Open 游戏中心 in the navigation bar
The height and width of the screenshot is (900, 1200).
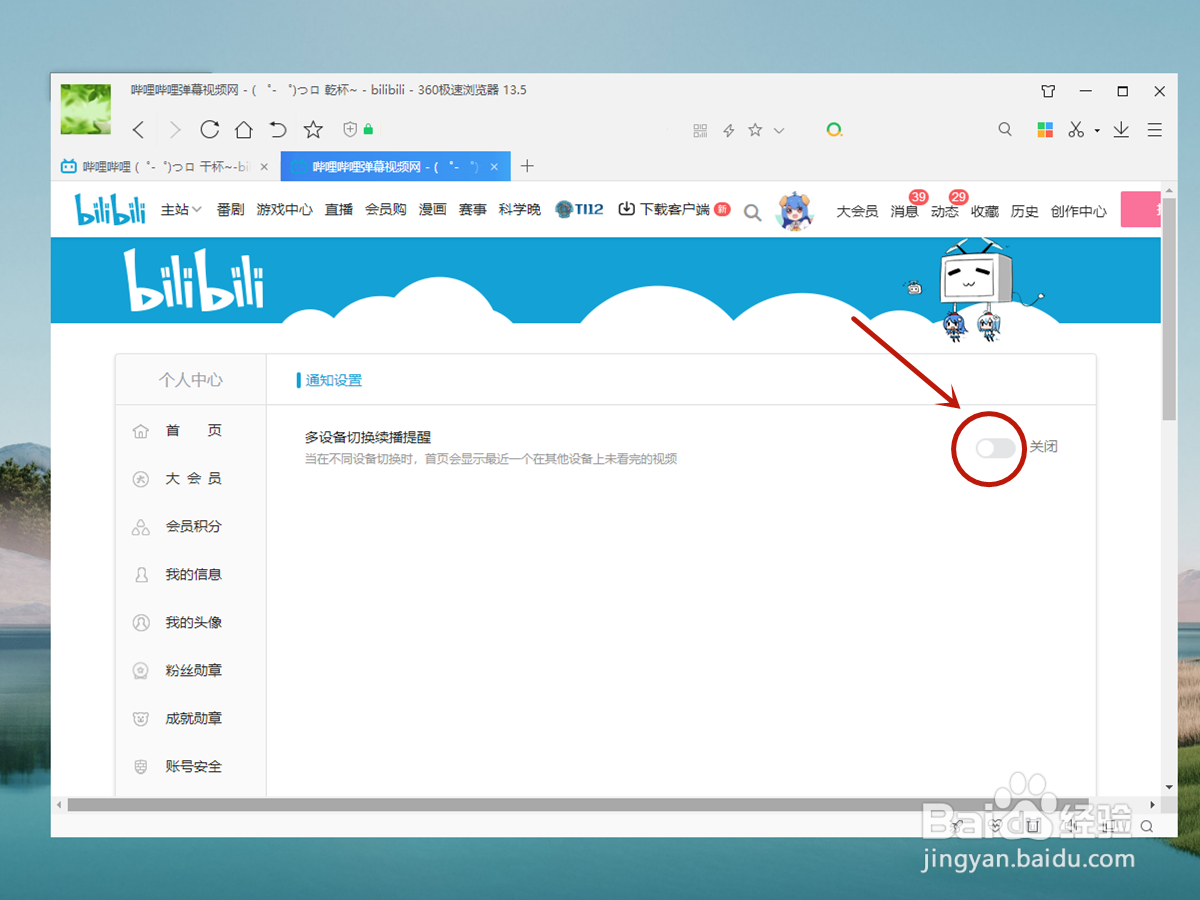pyautogui.click(x=285, y=210)
